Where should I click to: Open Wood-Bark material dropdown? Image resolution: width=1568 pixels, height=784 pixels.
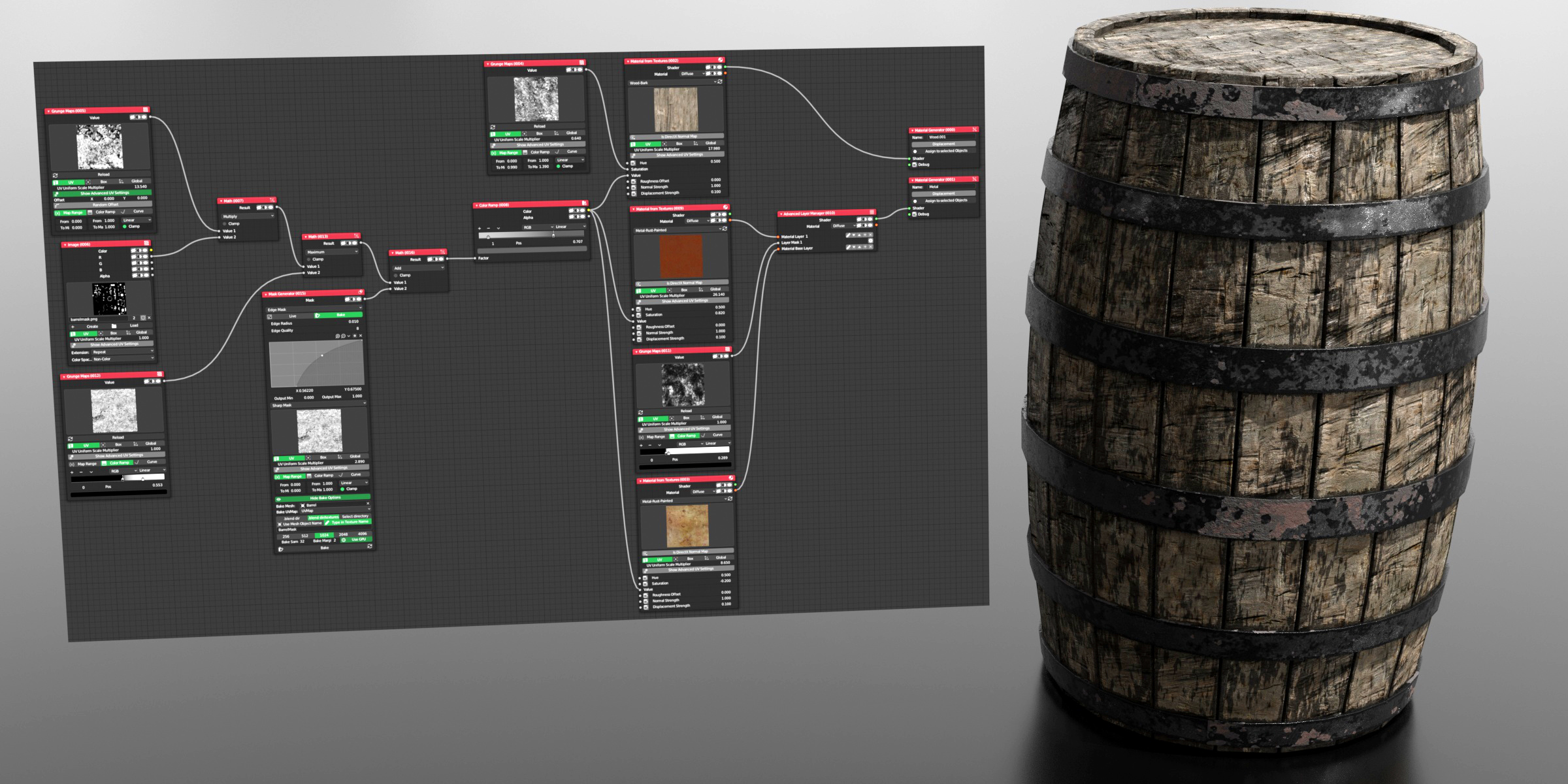tap(672, 83)
